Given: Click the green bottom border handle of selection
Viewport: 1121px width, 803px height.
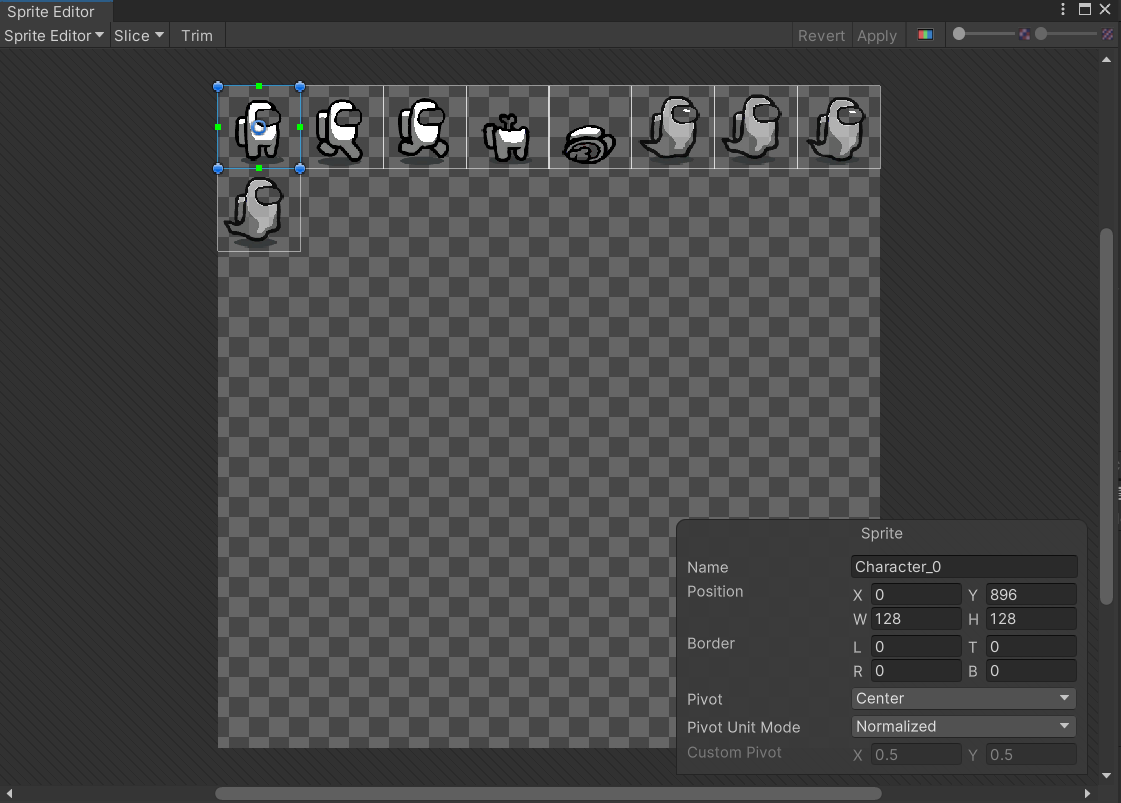Looking at the screenshot, I should coord(259,169).
